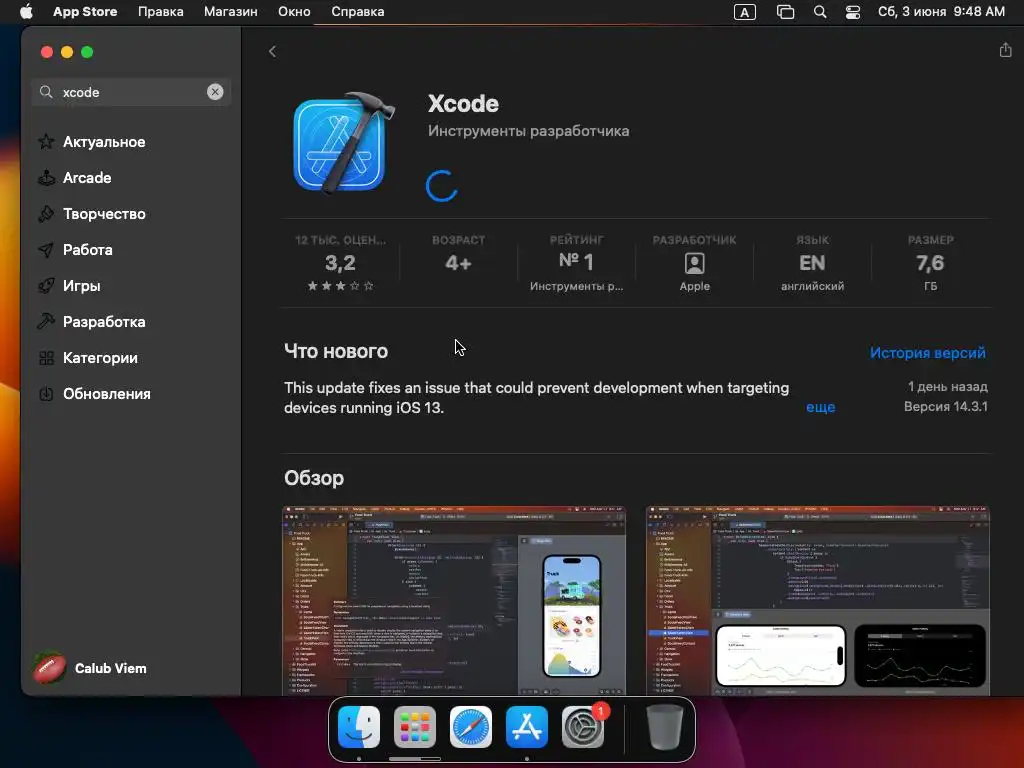The width and height of the screenshot is (1024, 768).
Task: Click the search magnifier icon in sidebar
Action: tap(46, 92)
